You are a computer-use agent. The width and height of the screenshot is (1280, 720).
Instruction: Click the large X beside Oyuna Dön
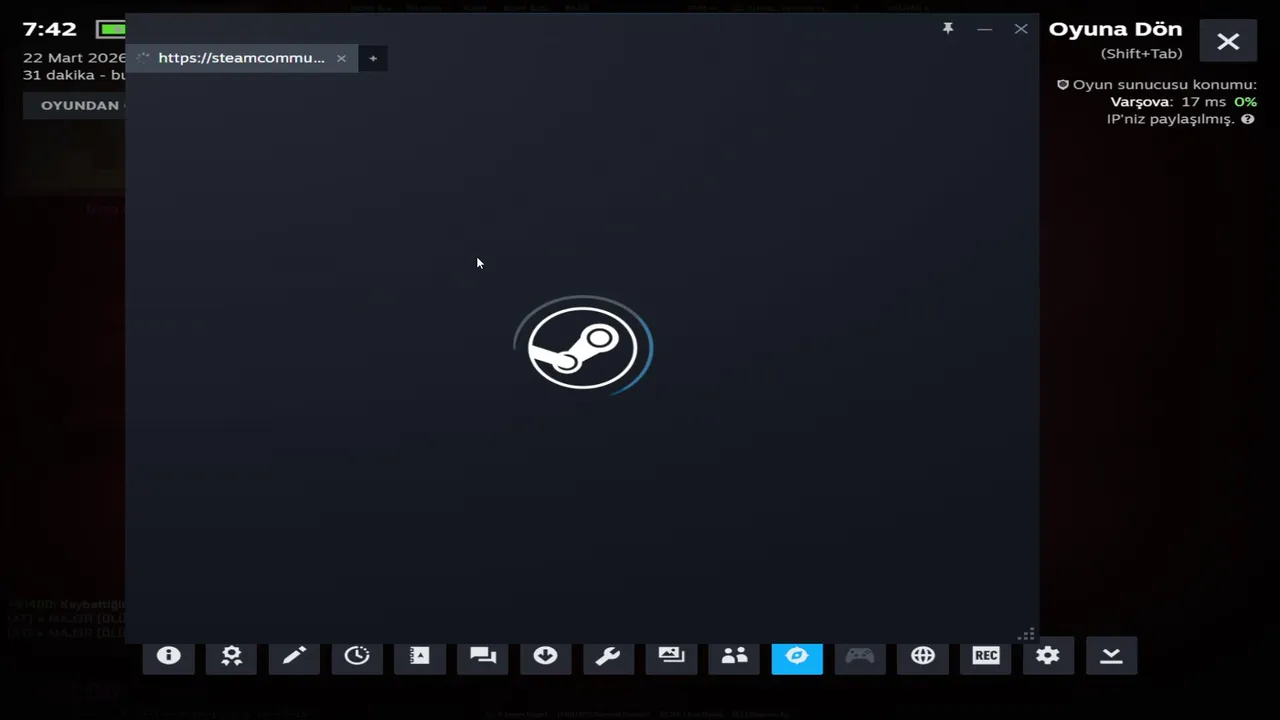click(1228, 41)
